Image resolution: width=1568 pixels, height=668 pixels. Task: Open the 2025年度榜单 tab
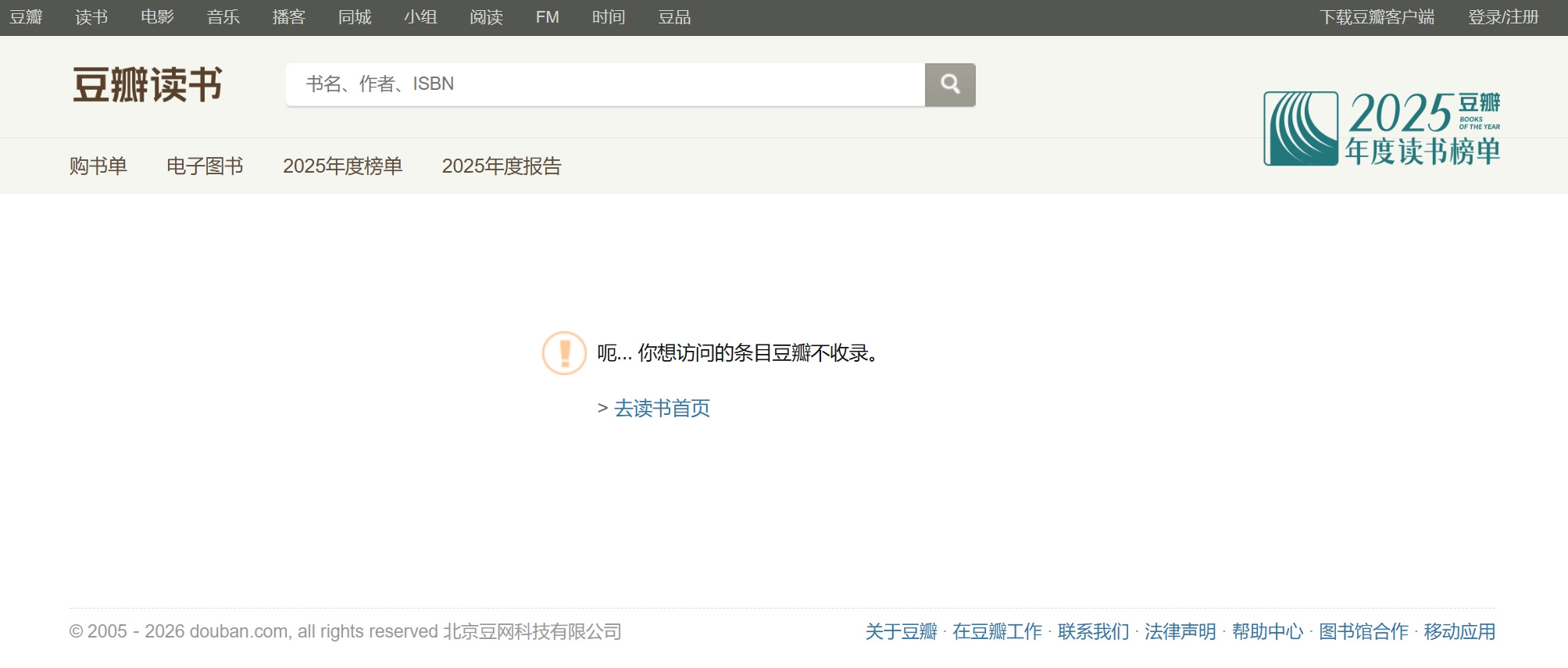342,166
